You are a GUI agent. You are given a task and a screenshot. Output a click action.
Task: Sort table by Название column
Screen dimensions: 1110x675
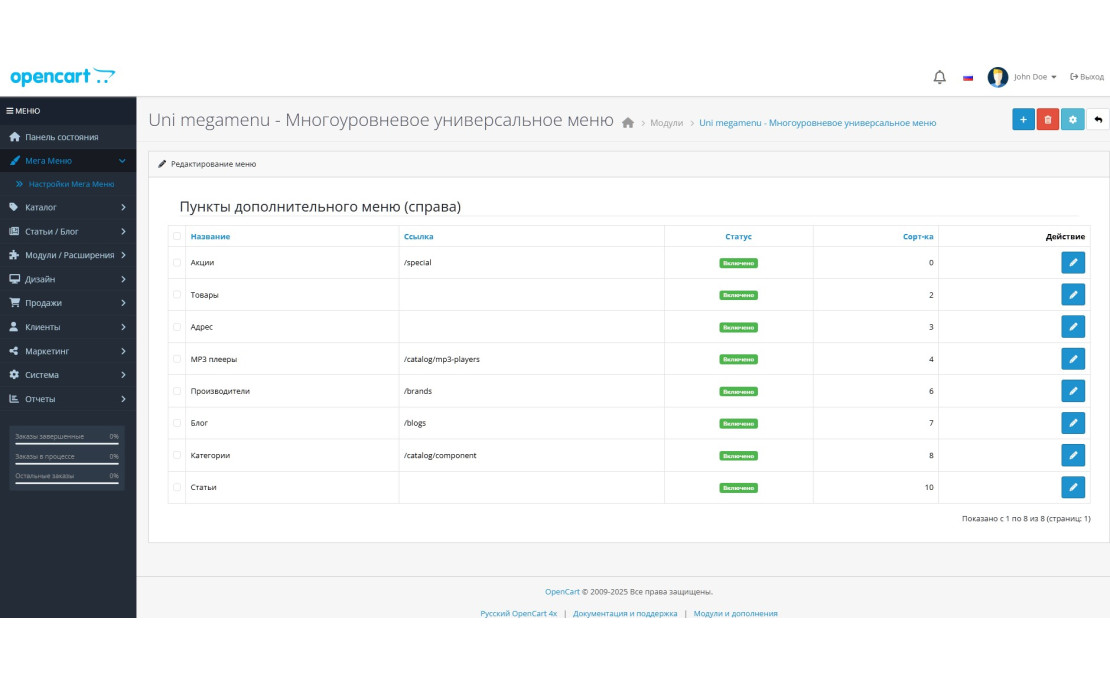pos(210,236)
